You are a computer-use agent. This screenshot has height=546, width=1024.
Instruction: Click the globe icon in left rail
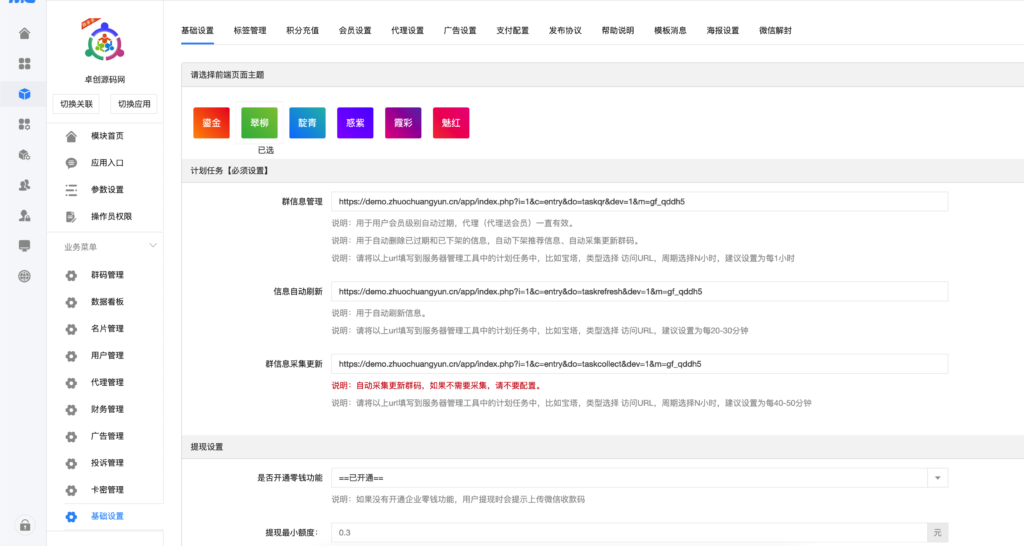(x=24, y=276)
